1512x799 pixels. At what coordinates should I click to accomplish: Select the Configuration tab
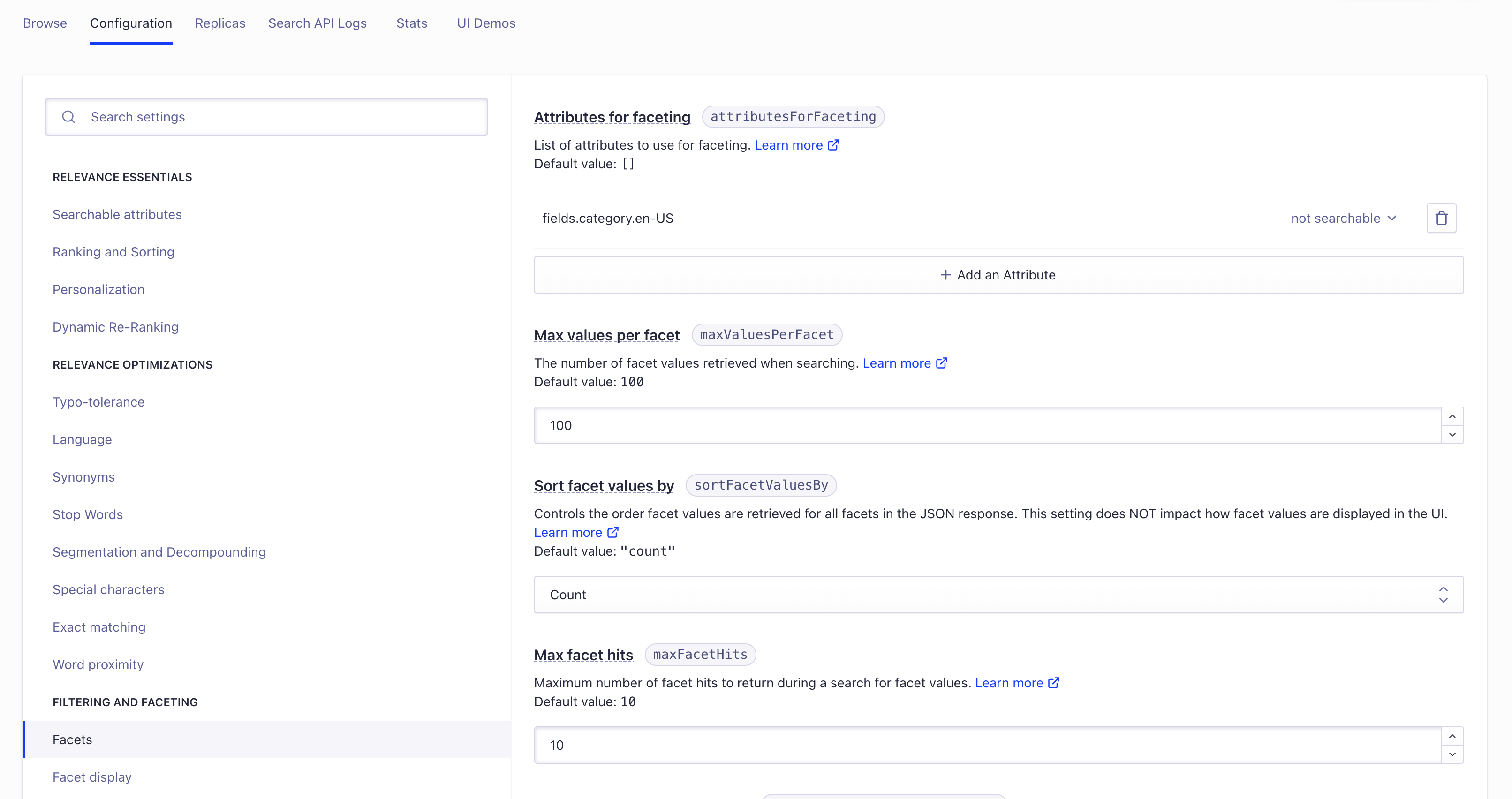tap(131, 23)
